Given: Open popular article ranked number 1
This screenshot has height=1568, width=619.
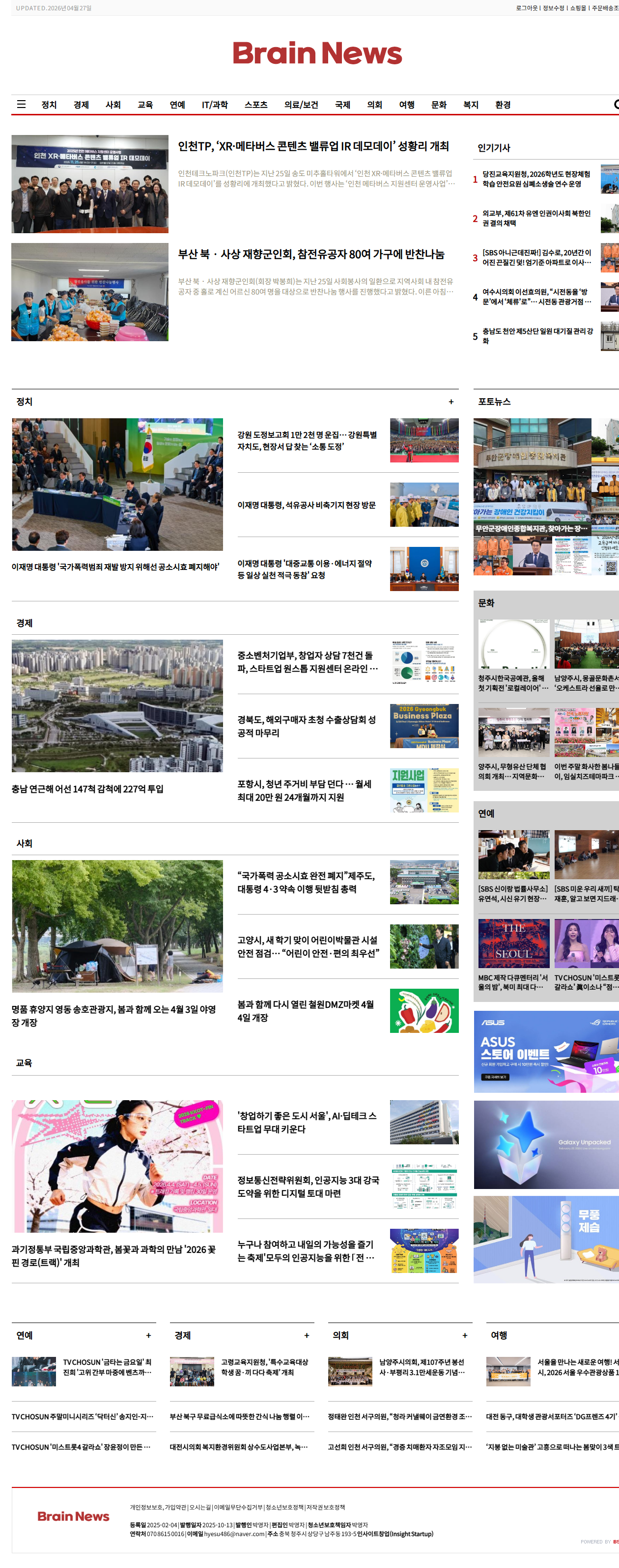Looking at the screenshot, I should [x=536, y=179].
